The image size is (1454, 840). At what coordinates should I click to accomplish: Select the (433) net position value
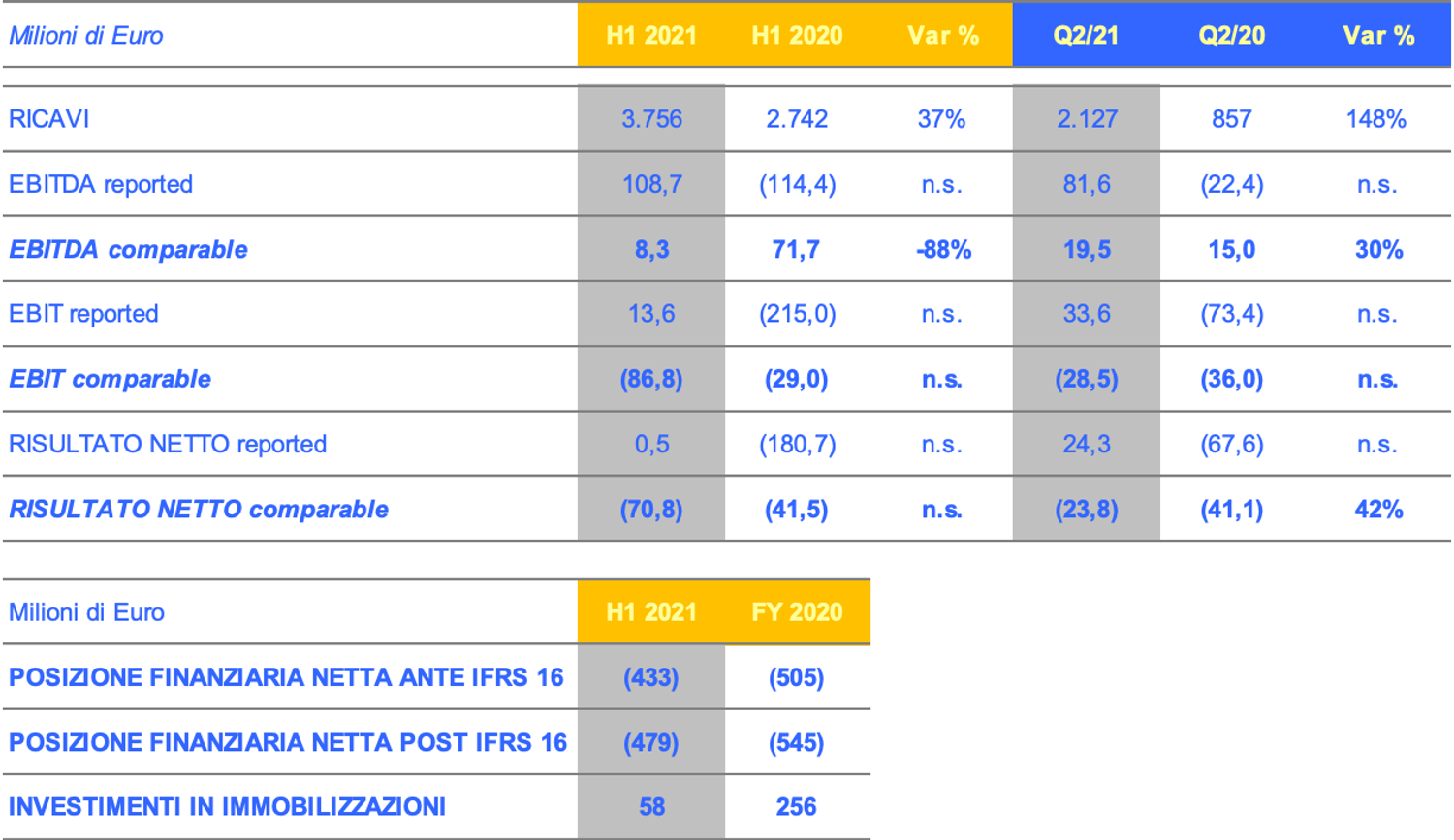click(x=651, y=677)
